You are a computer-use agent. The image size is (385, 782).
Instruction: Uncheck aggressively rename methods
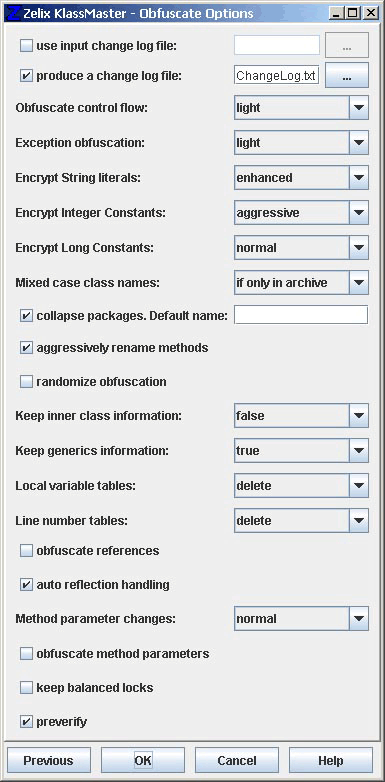click(26, 348)
